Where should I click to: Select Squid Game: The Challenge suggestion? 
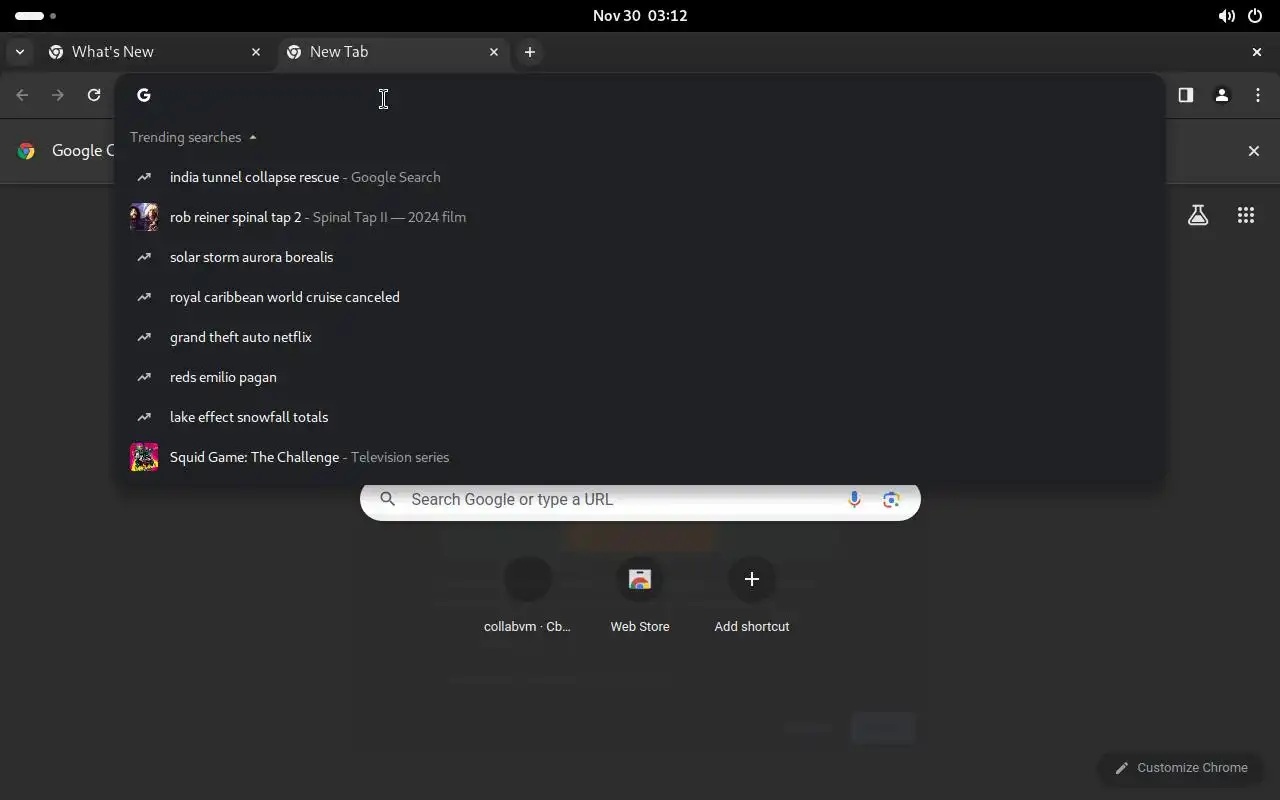click(x=640, y=457)
